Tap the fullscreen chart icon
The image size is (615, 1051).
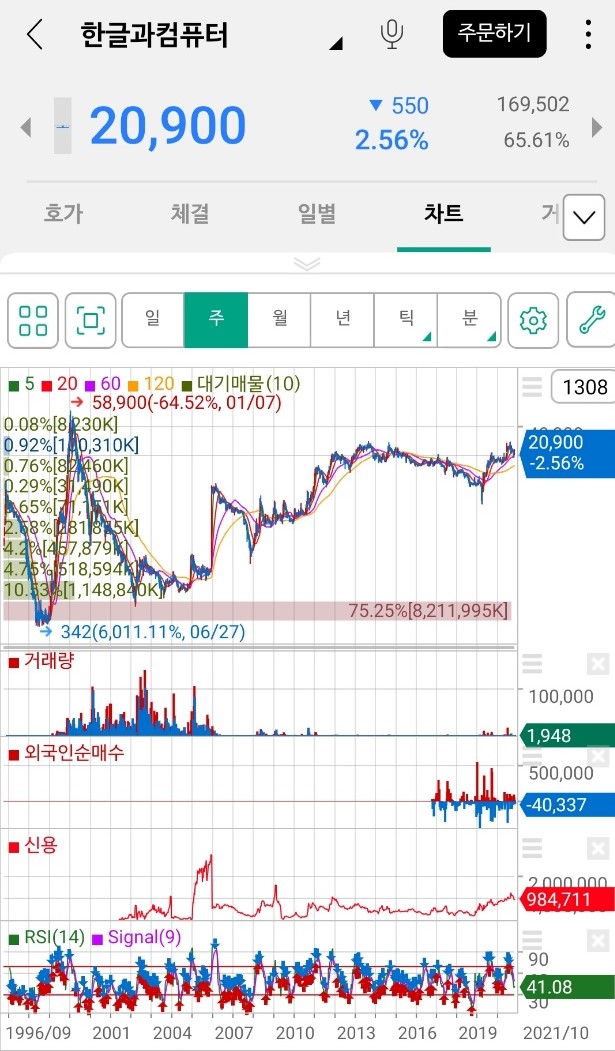click(90, 320)
